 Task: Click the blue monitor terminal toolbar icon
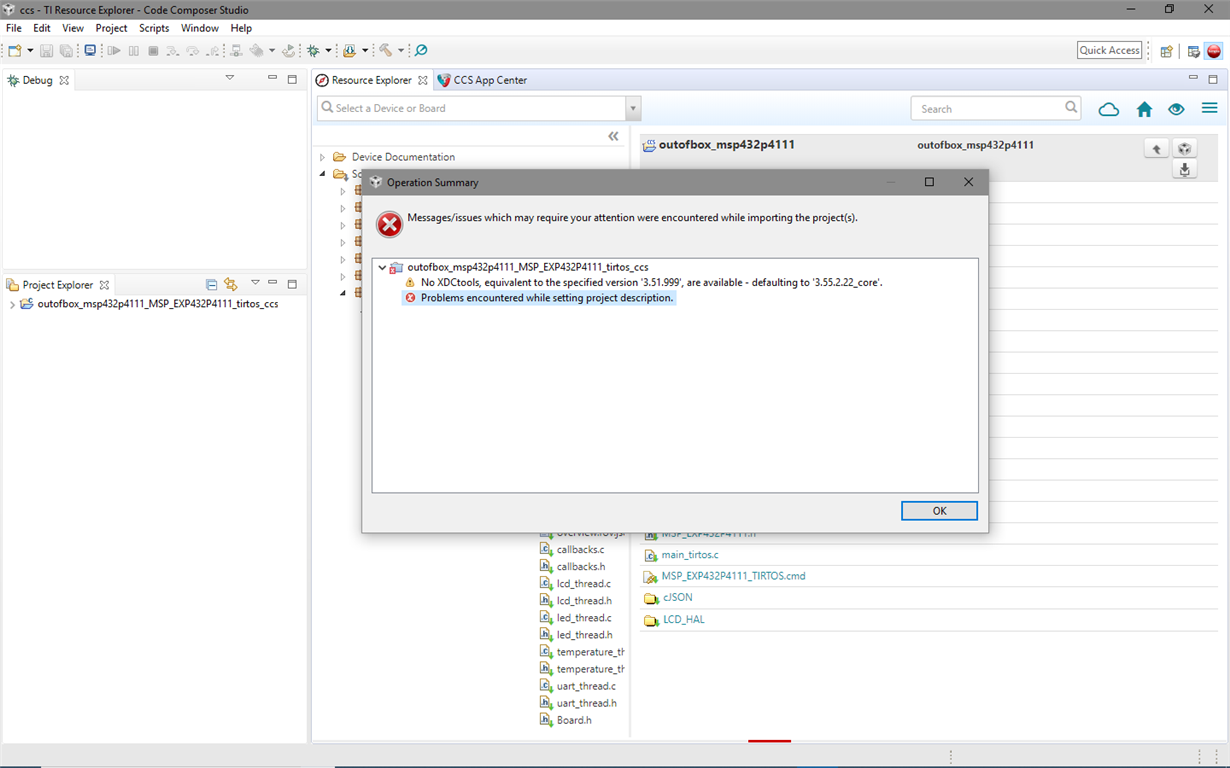tap(90, 50)
